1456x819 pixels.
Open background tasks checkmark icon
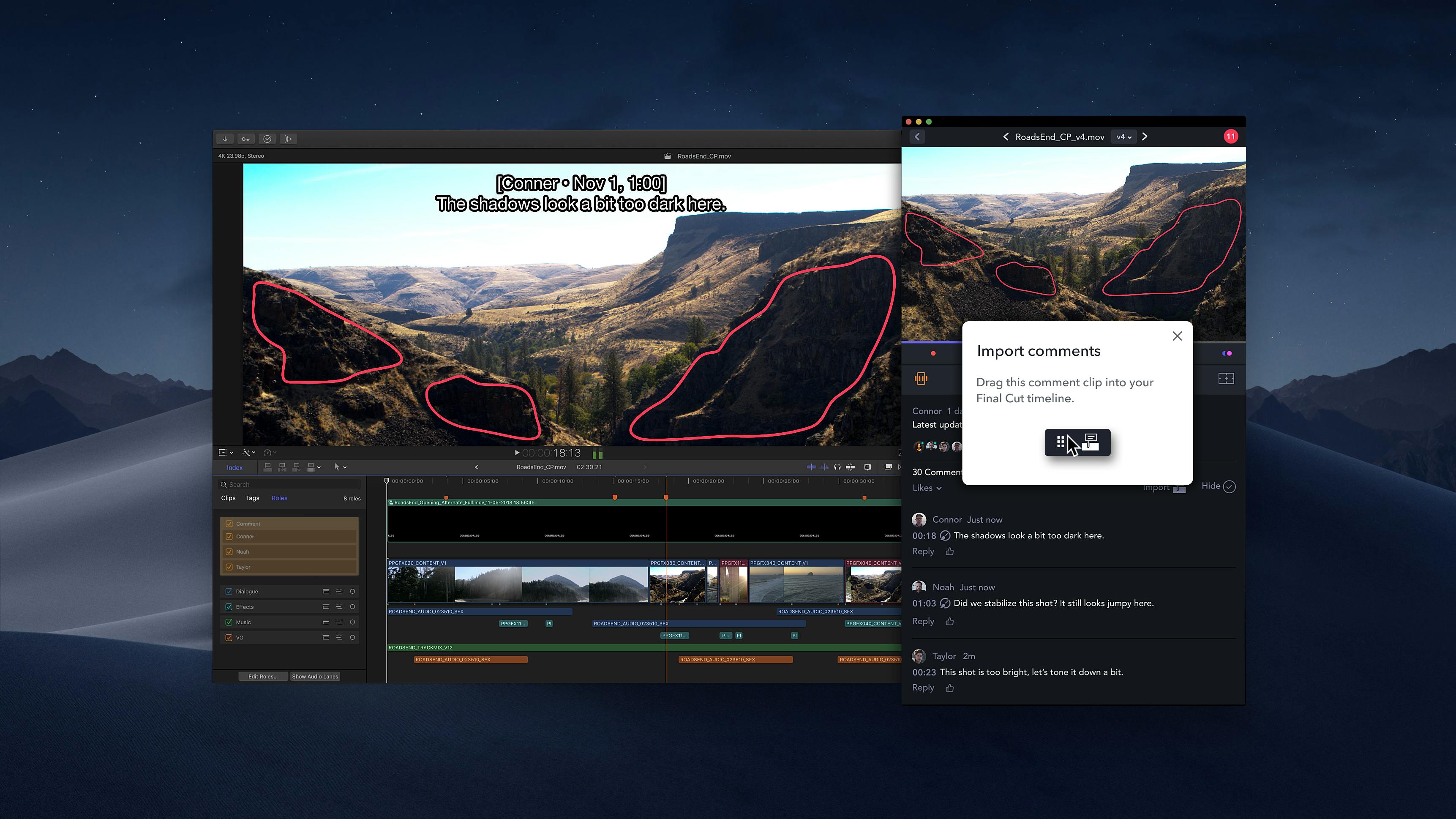point(267,139)
